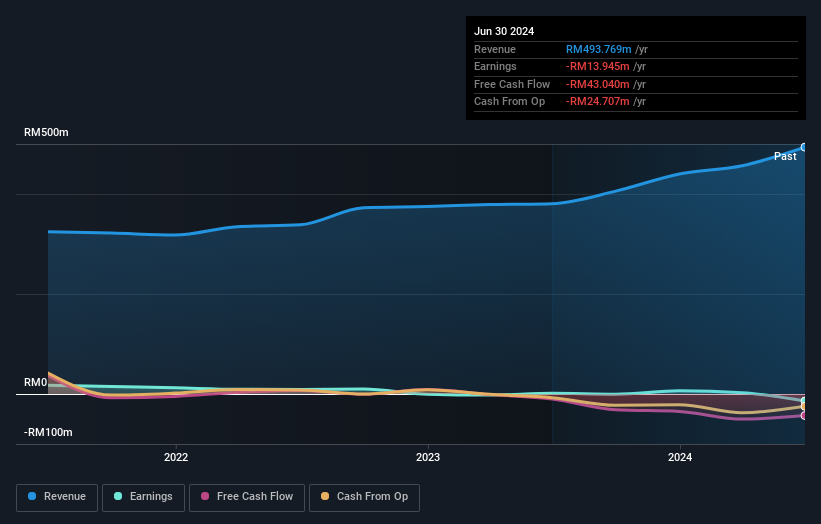Click the Revenue label in the tooltip
Screen dimensions: 821x524
[x=495, y=49]
